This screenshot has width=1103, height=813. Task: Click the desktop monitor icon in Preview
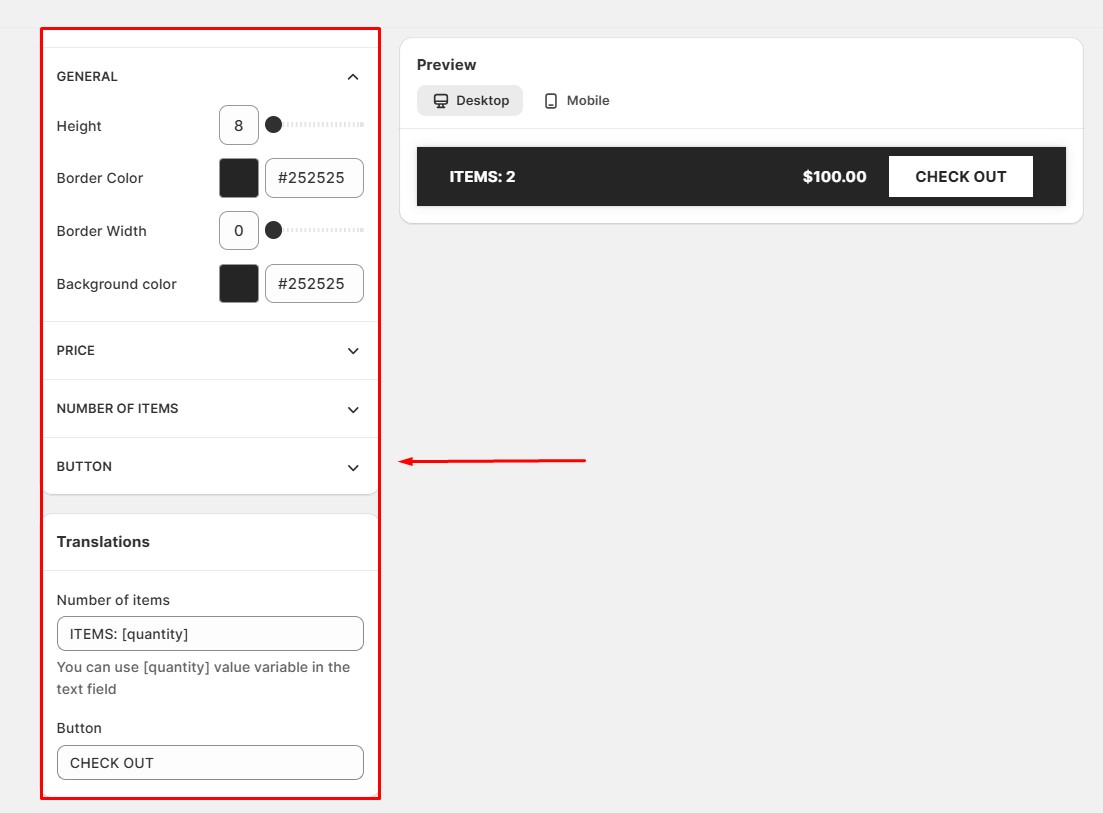pos(440,101)
